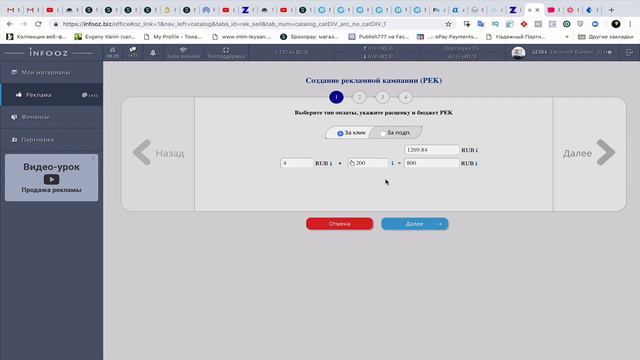Bookmark this page with star icon
640x360 pixels.
point(448,24)
